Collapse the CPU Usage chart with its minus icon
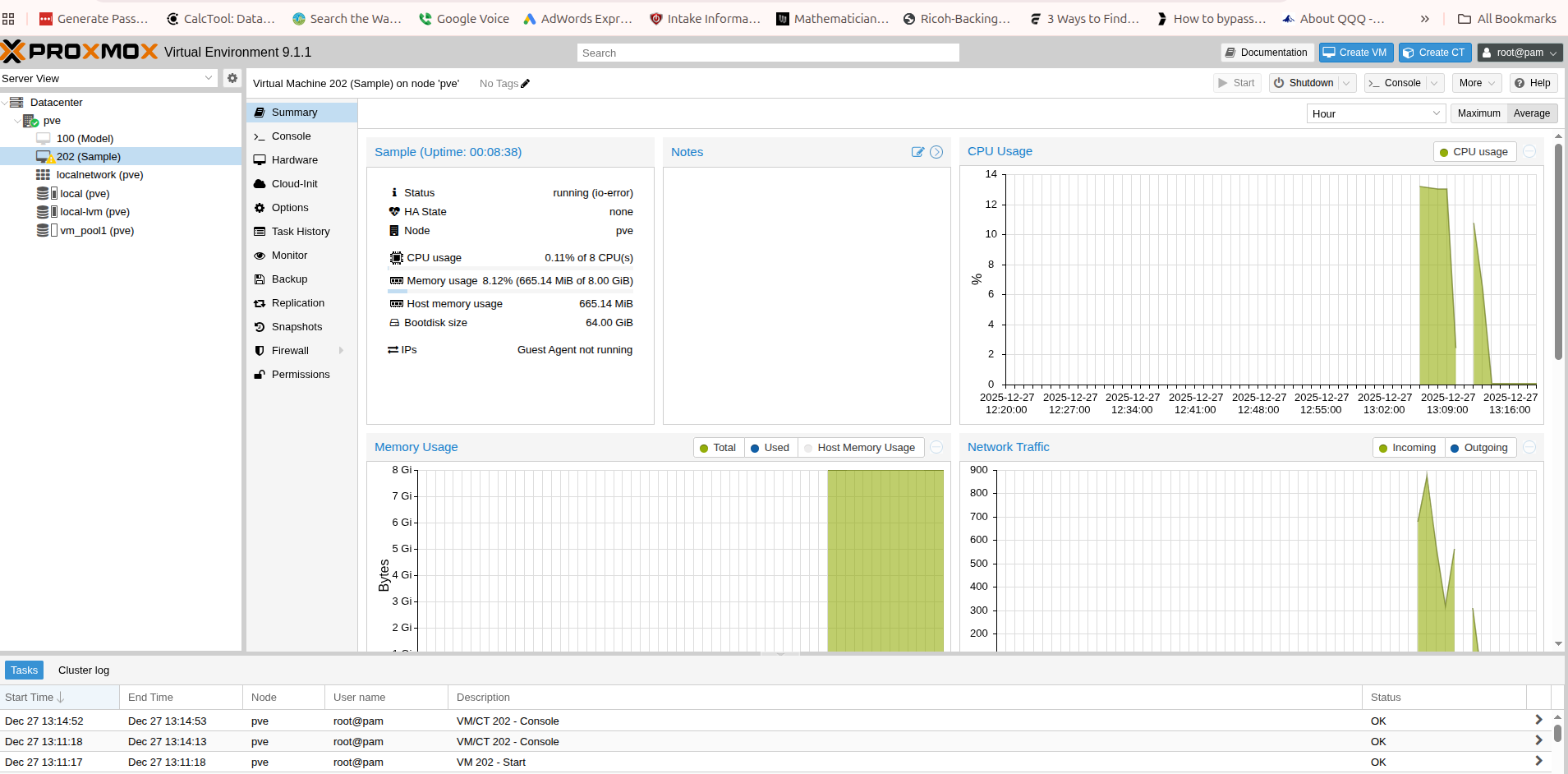1568x774 pixels. (x=1529, y=151)
